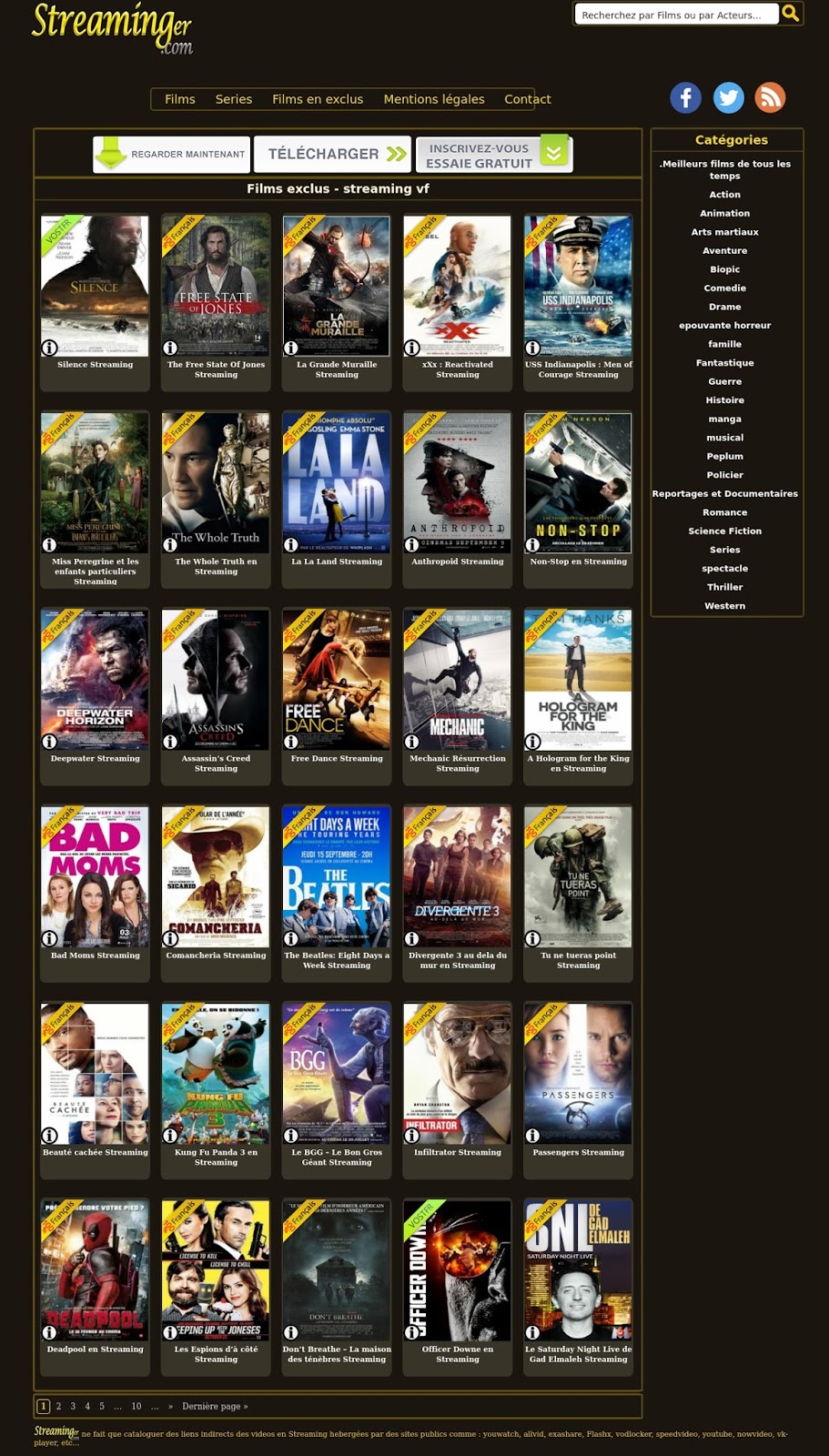829x1456 pixels.
Task: Open Meilleurs films de tous les temps
Action: (725, 169)
